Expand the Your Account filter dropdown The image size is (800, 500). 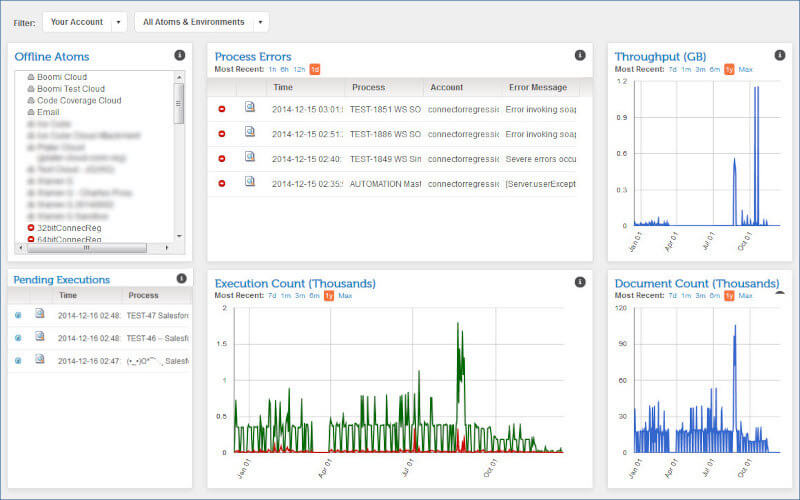[119, 22]
